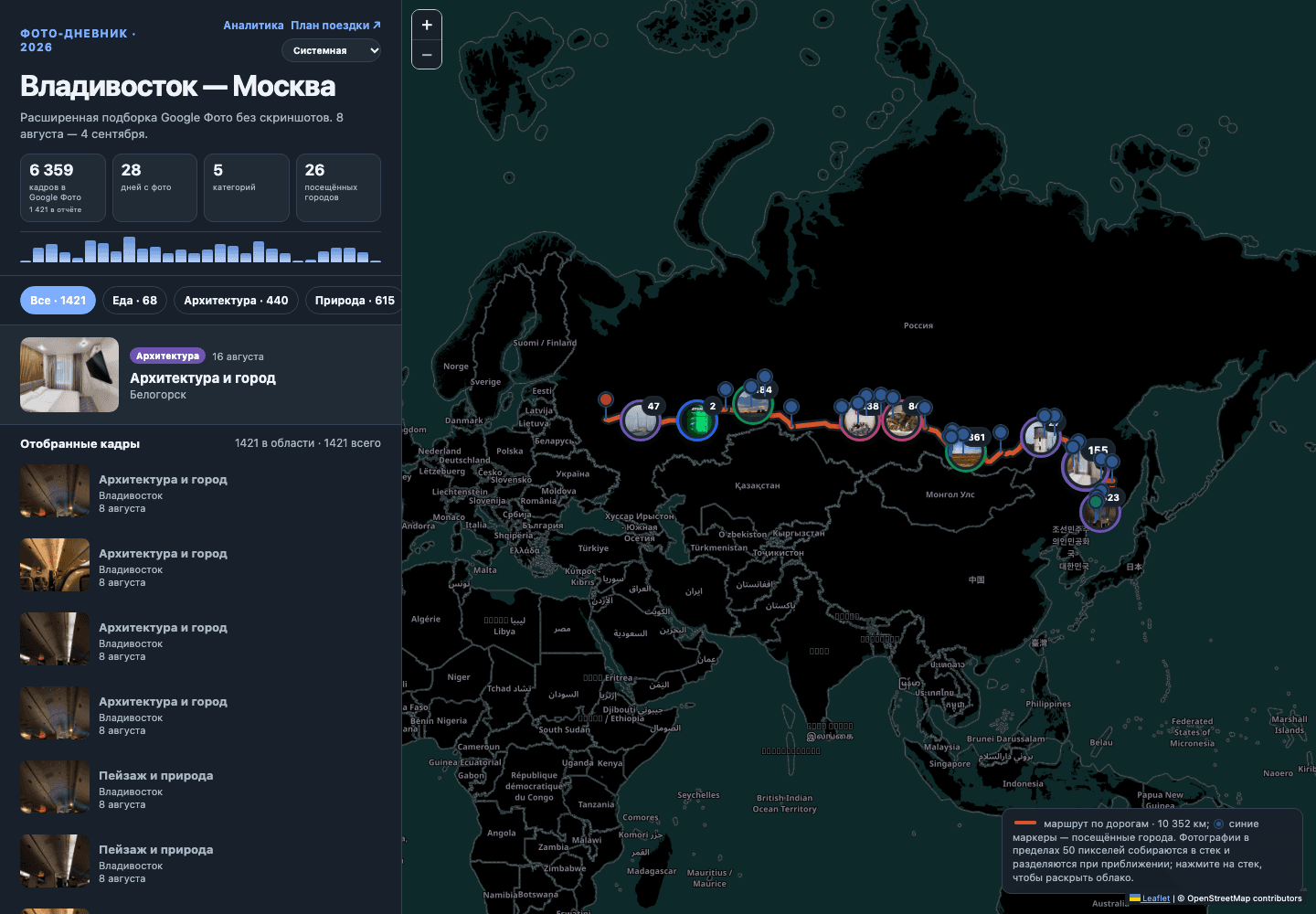Select the lone blue city pin between clusters 184 and 138
This screenshot has width=1316, height=914.
click(791, 407)
